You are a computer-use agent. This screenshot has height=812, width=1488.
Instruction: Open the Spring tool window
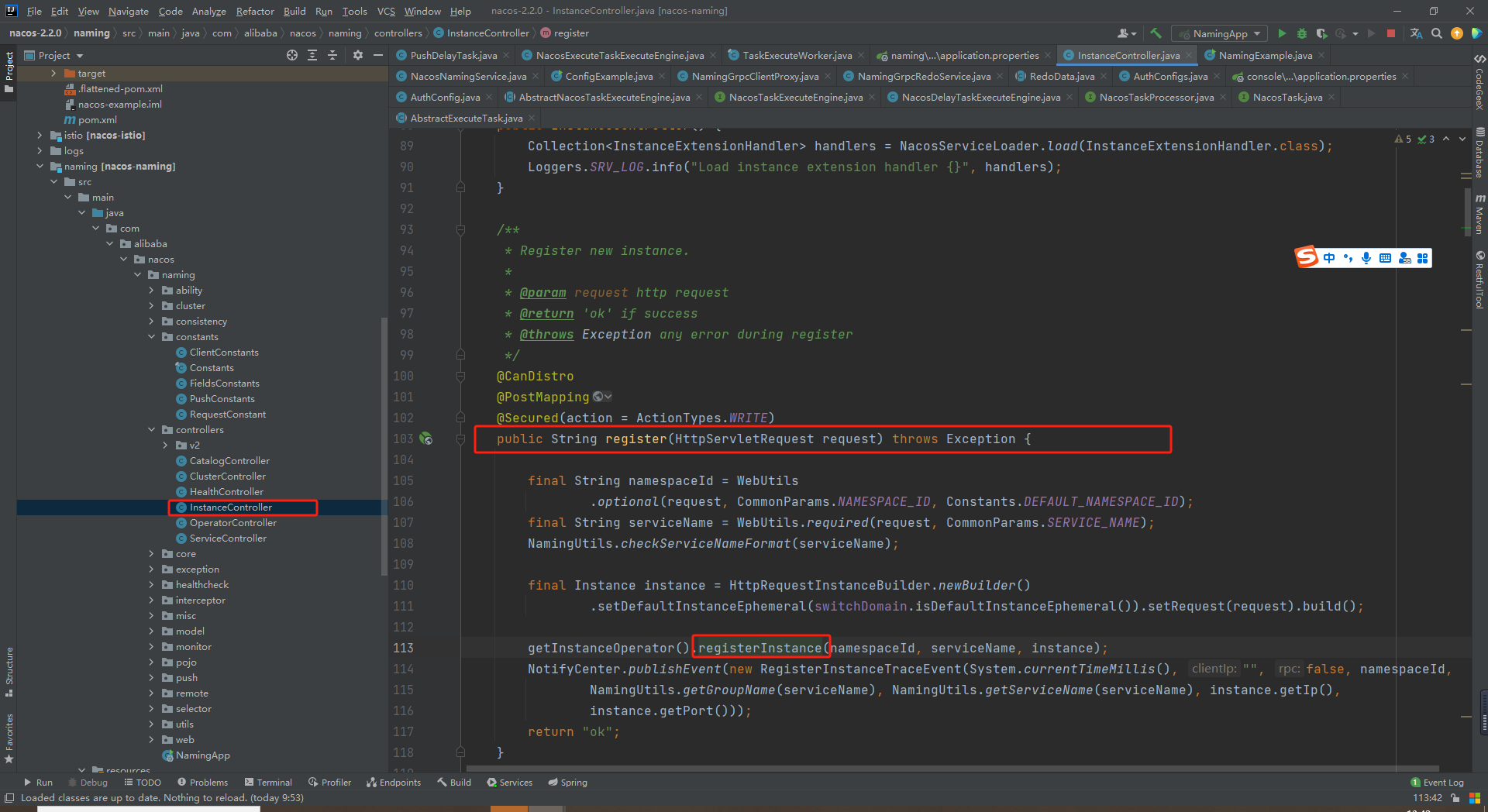pyautogui.click(x=567, y=783)
